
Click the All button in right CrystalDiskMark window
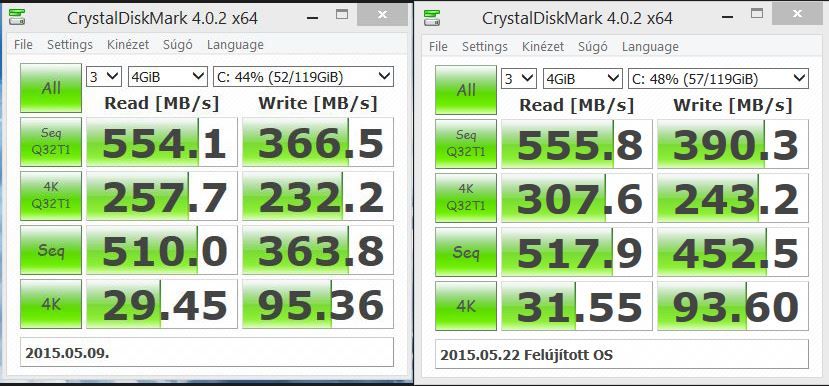[466, 90]
